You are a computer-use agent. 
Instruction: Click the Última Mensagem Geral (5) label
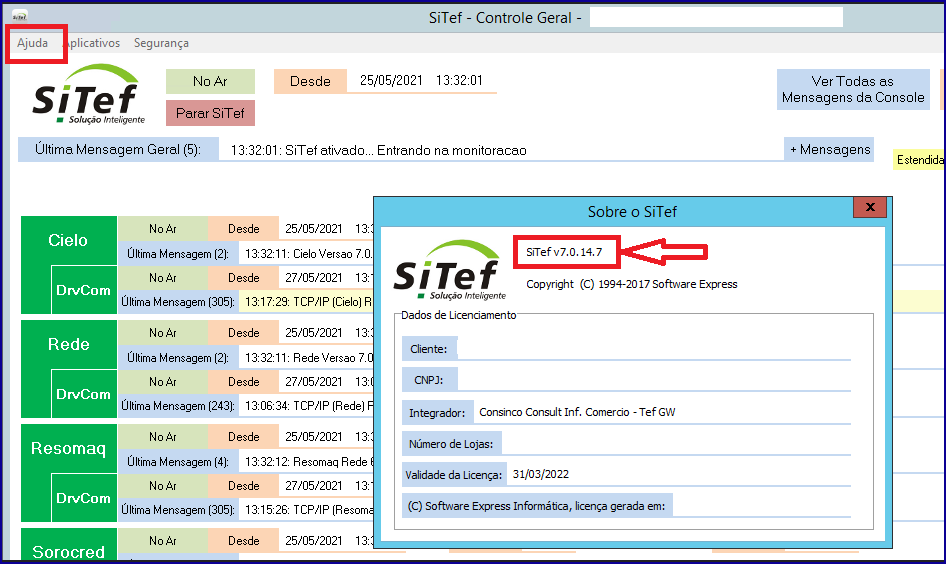tap(118, 149)
